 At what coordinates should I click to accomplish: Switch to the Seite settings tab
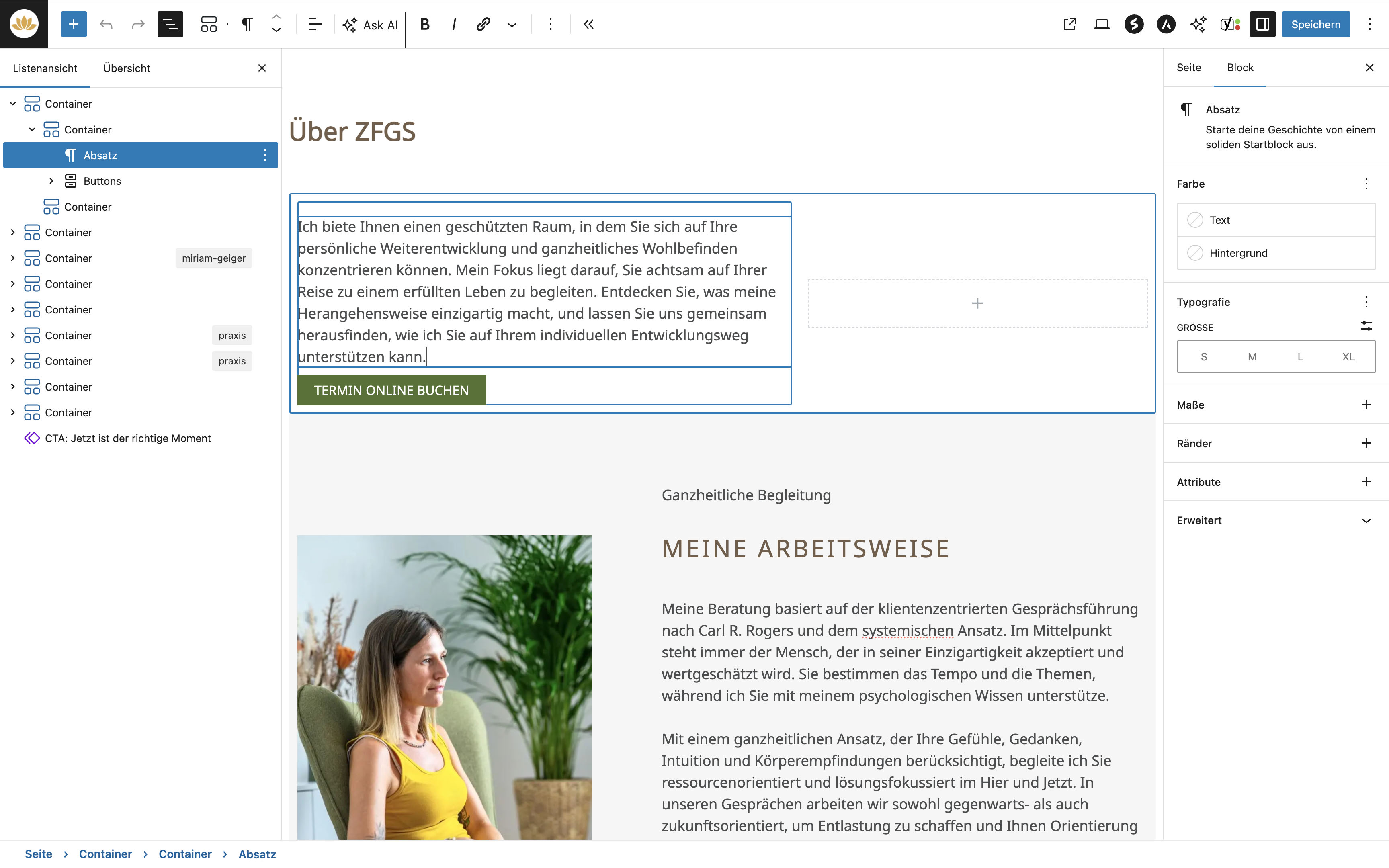[x=1188, y=67]
